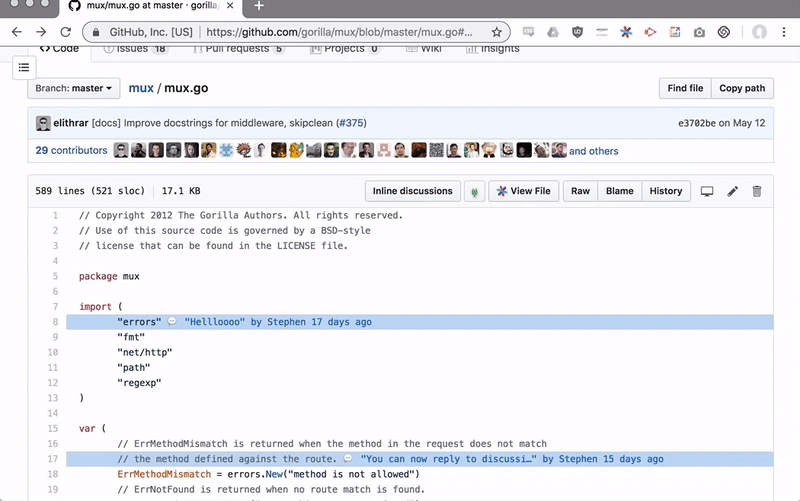Viewport: 800px width, 501px height.
Task: Open comment bubble on errors line
Action: click(172, 323)
